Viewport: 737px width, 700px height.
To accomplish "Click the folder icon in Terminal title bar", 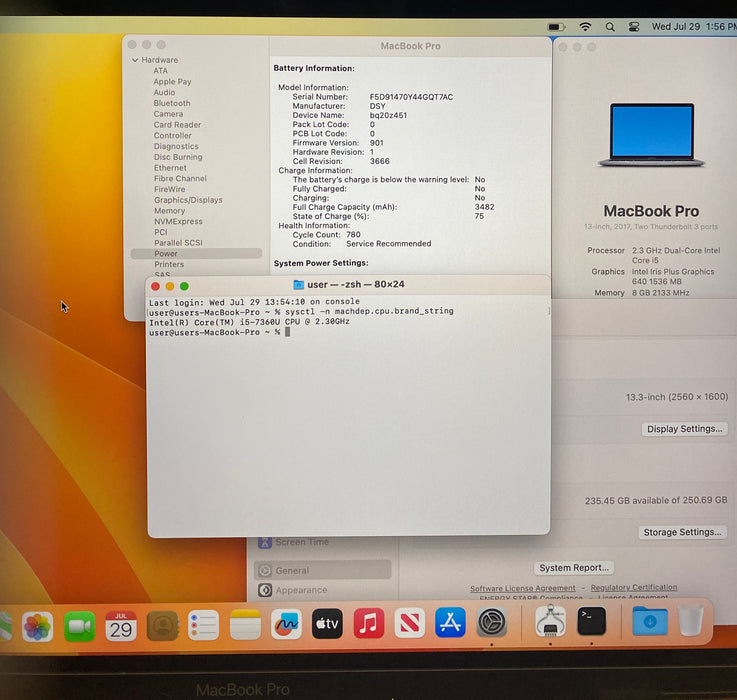I will click(298, 284).
